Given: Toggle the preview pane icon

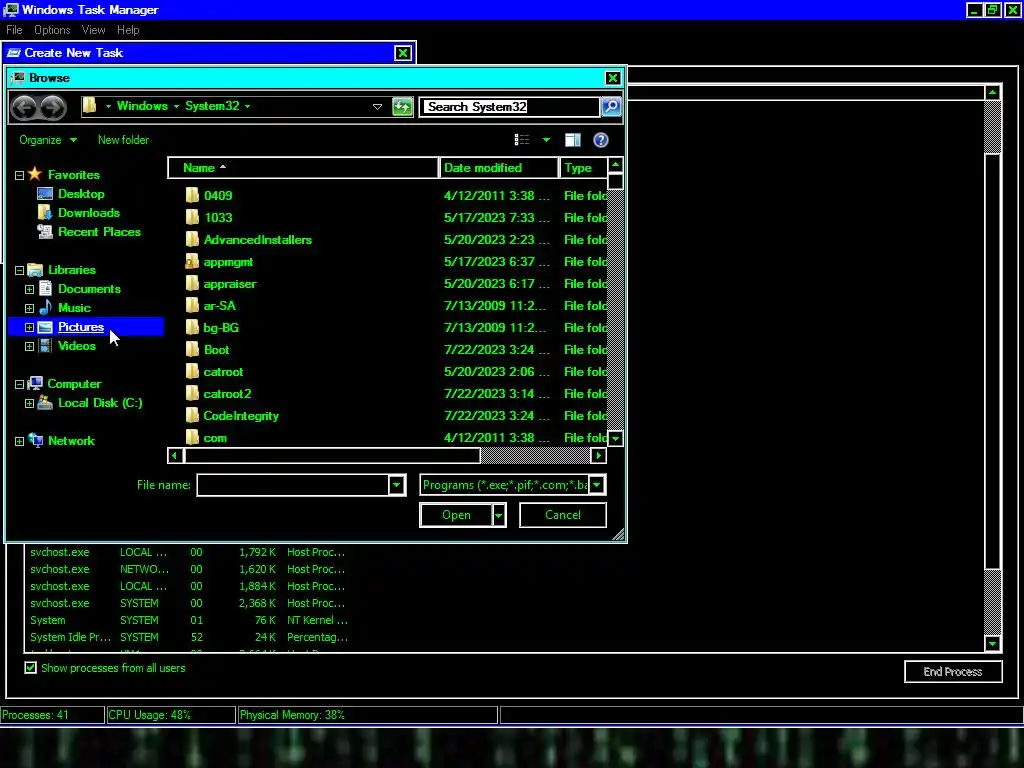Looking at the screenshot, I should point(573,140).
